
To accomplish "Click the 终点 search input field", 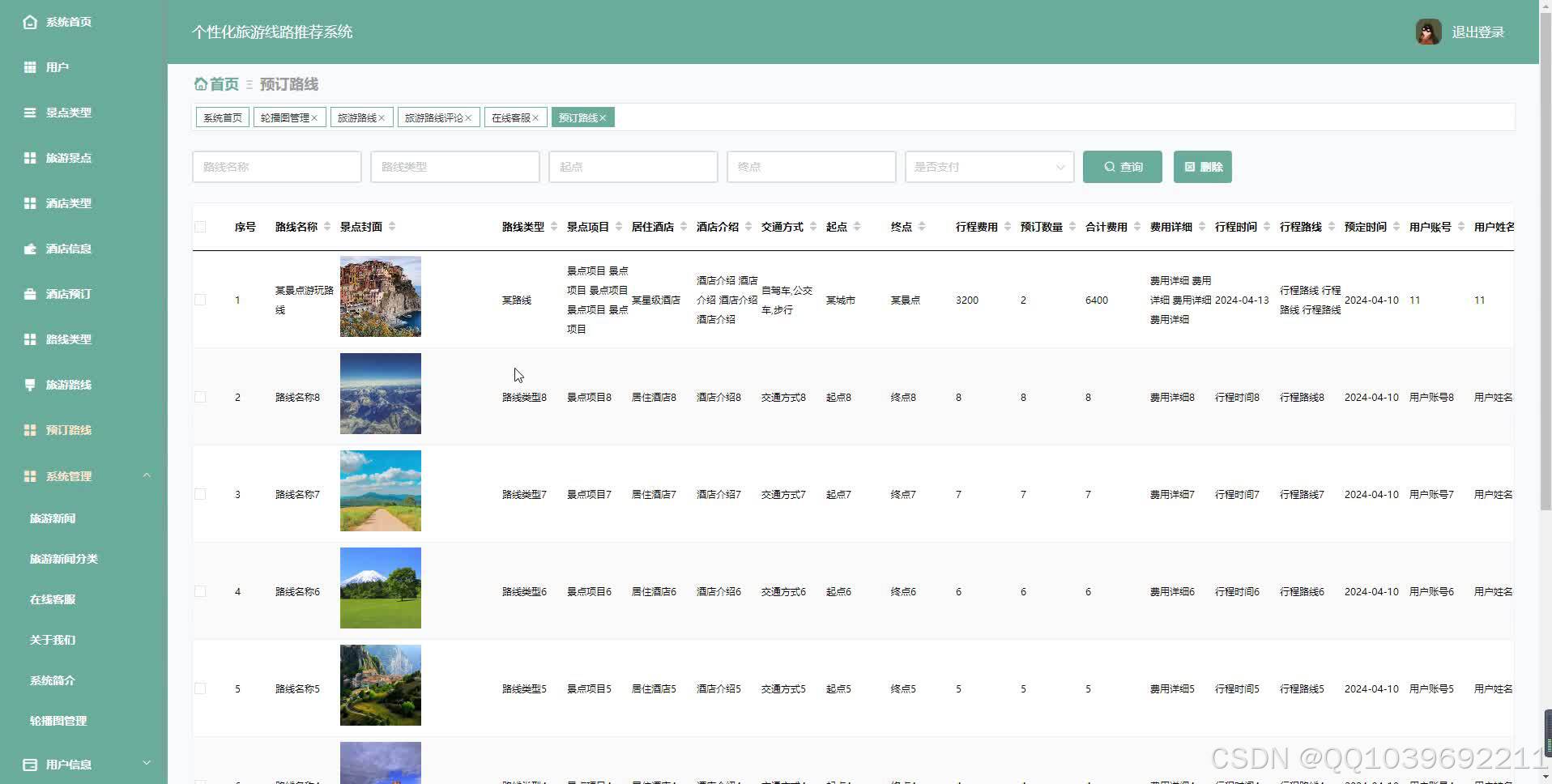I will 812,167.
